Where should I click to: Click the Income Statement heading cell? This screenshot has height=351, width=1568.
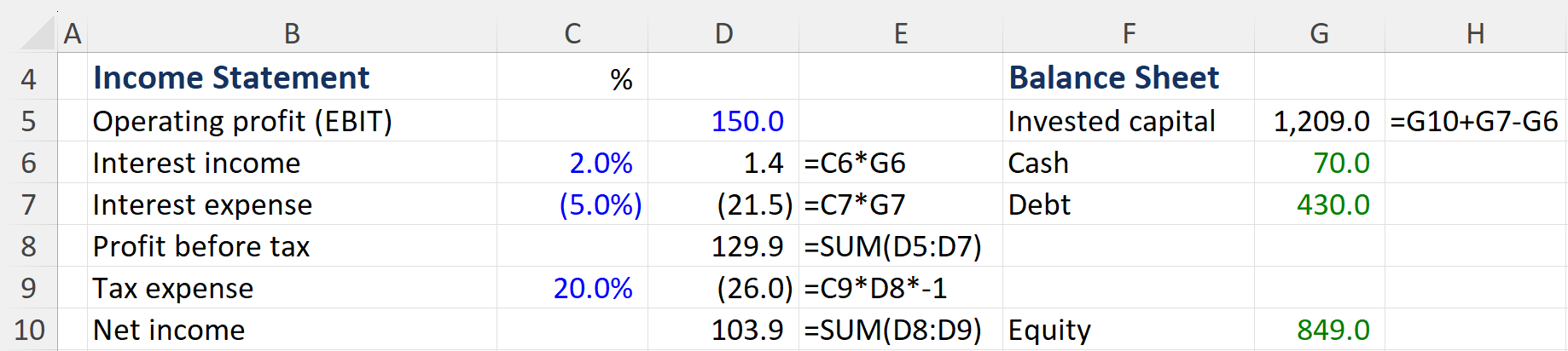pyautogui.click(x=231, y=78)
